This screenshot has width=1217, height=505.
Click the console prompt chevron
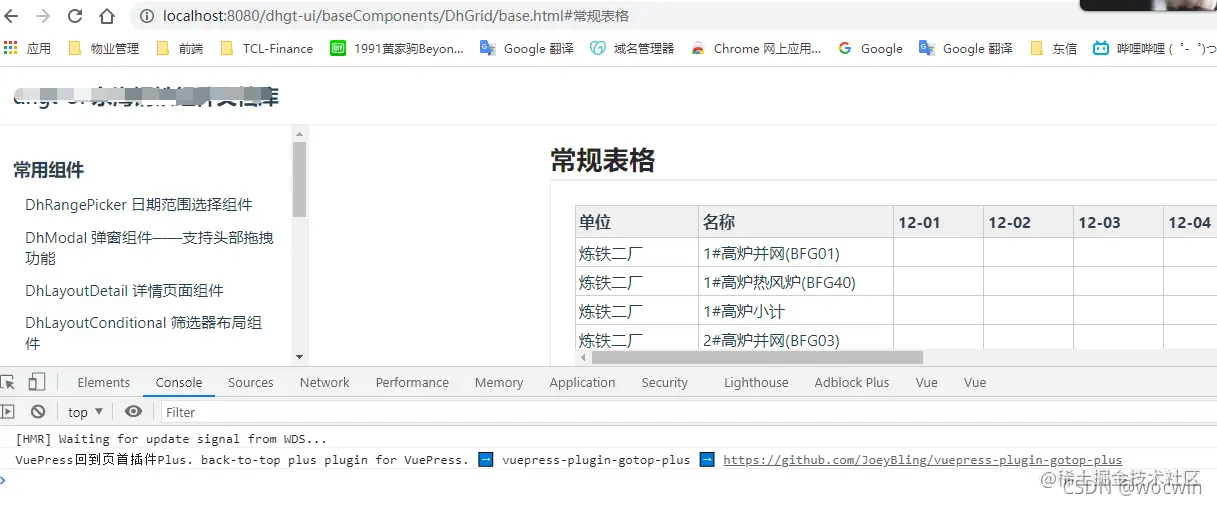(x=3, y=480)
